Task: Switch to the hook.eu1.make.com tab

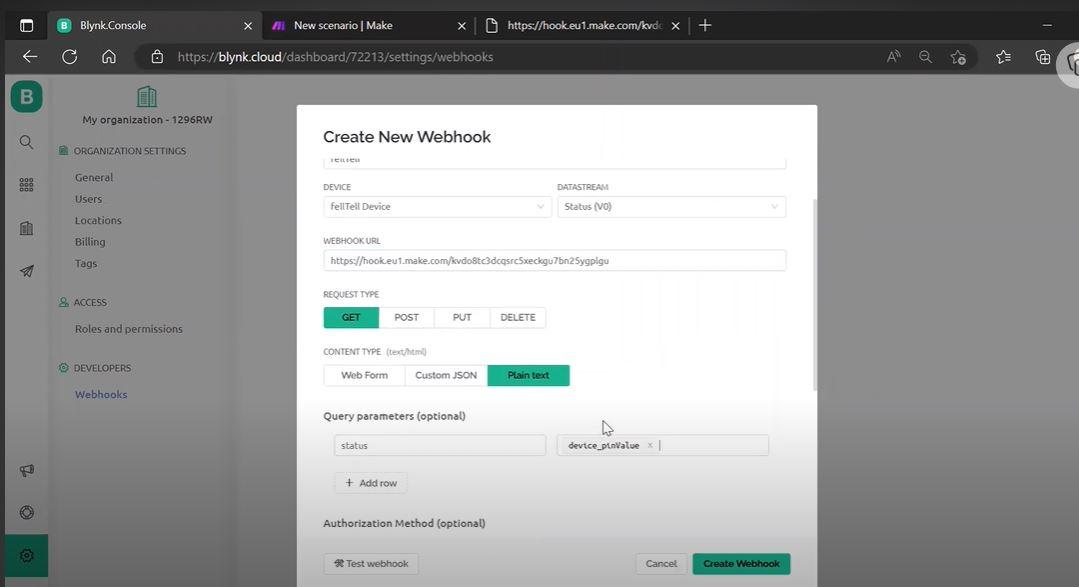Action: coord(583,25)
